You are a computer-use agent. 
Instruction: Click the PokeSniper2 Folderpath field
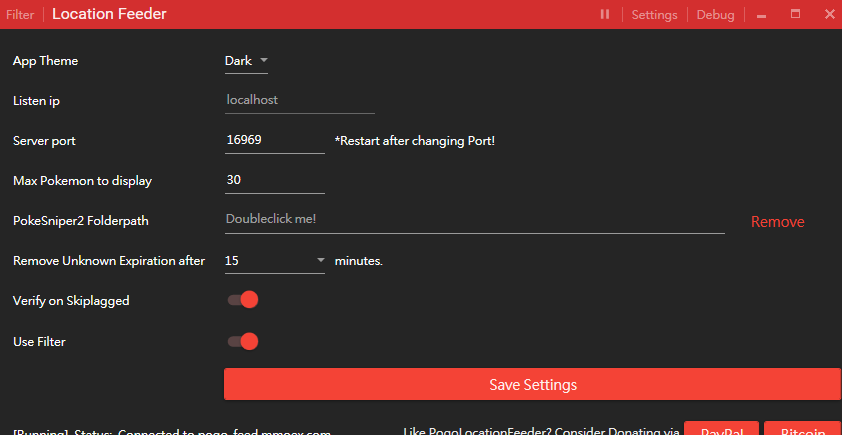click(x=474, y=219)
